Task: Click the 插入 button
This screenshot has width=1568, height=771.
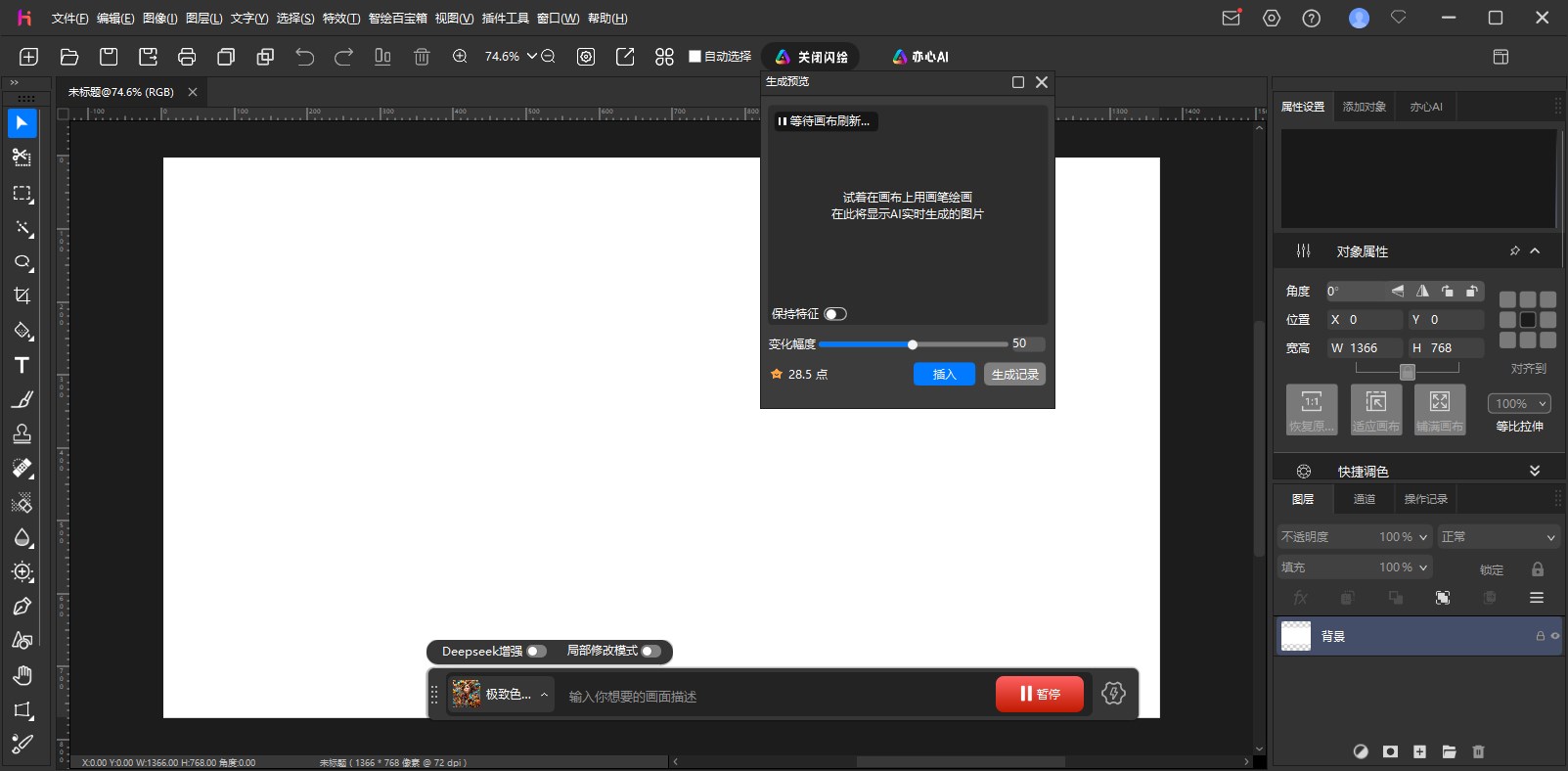Action: [944, 374]
